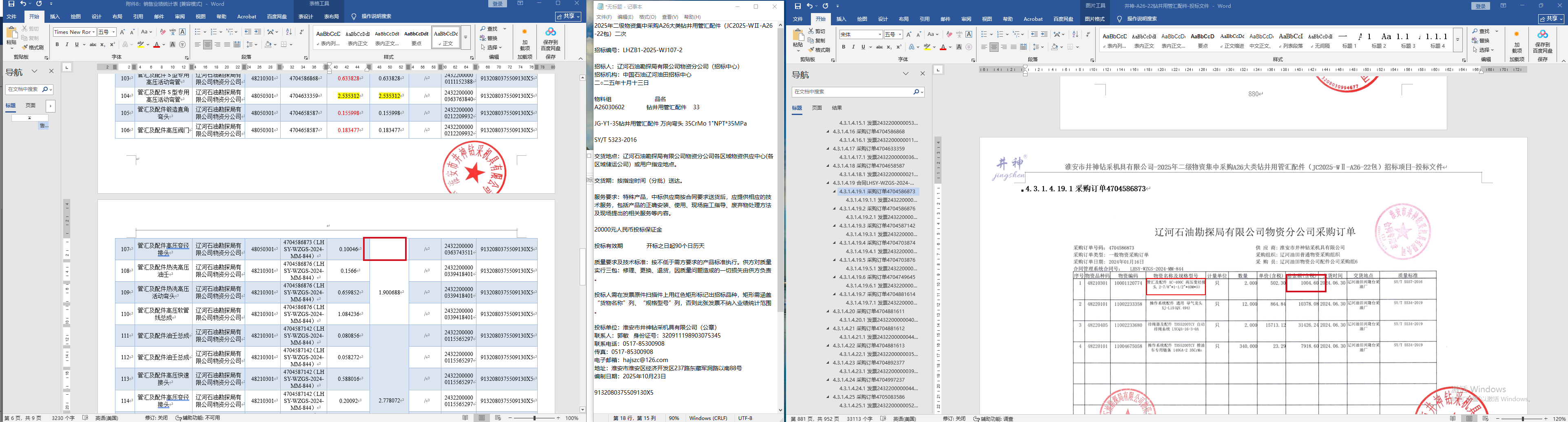Toggle strikethrough in 投标文件 Word ribbon
The width and height of the screenshot is (1568, 422).
[879, 47]
